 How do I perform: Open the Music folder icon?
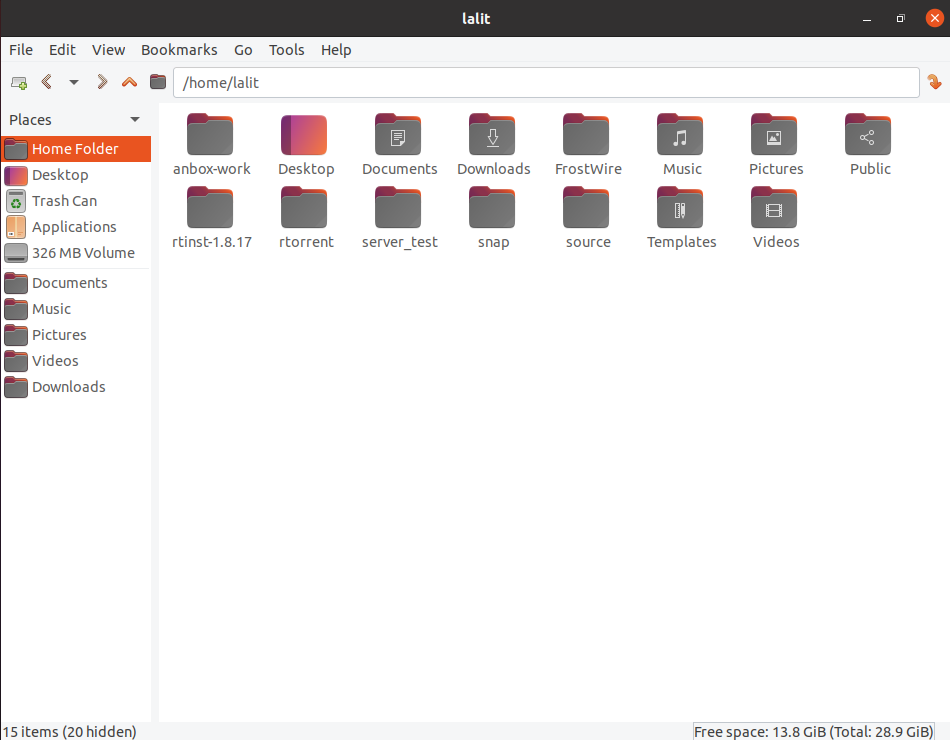click(x=681, y=135)
